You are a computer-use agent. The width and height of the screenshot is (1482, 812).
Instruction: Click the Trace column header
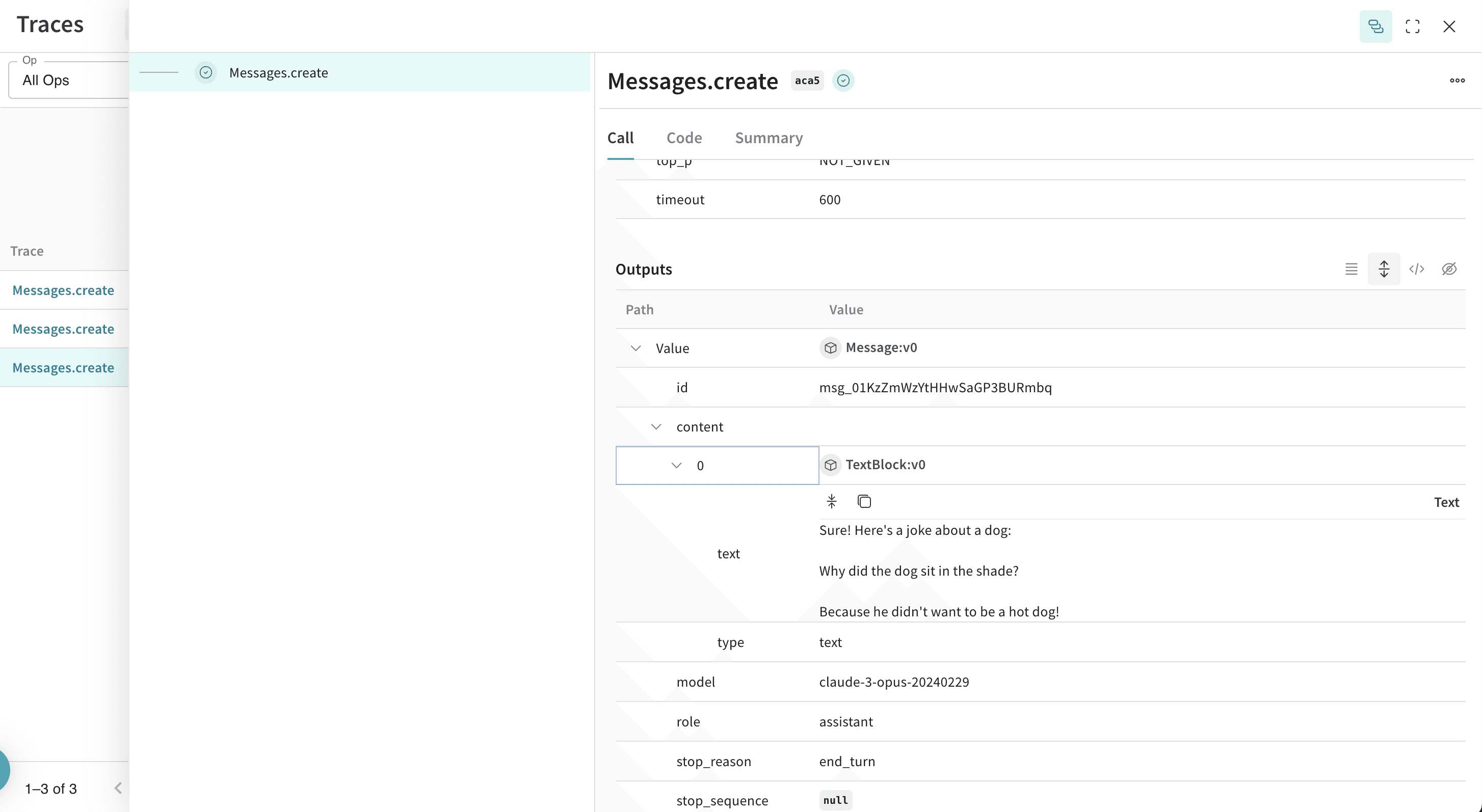tap(27, 251)
